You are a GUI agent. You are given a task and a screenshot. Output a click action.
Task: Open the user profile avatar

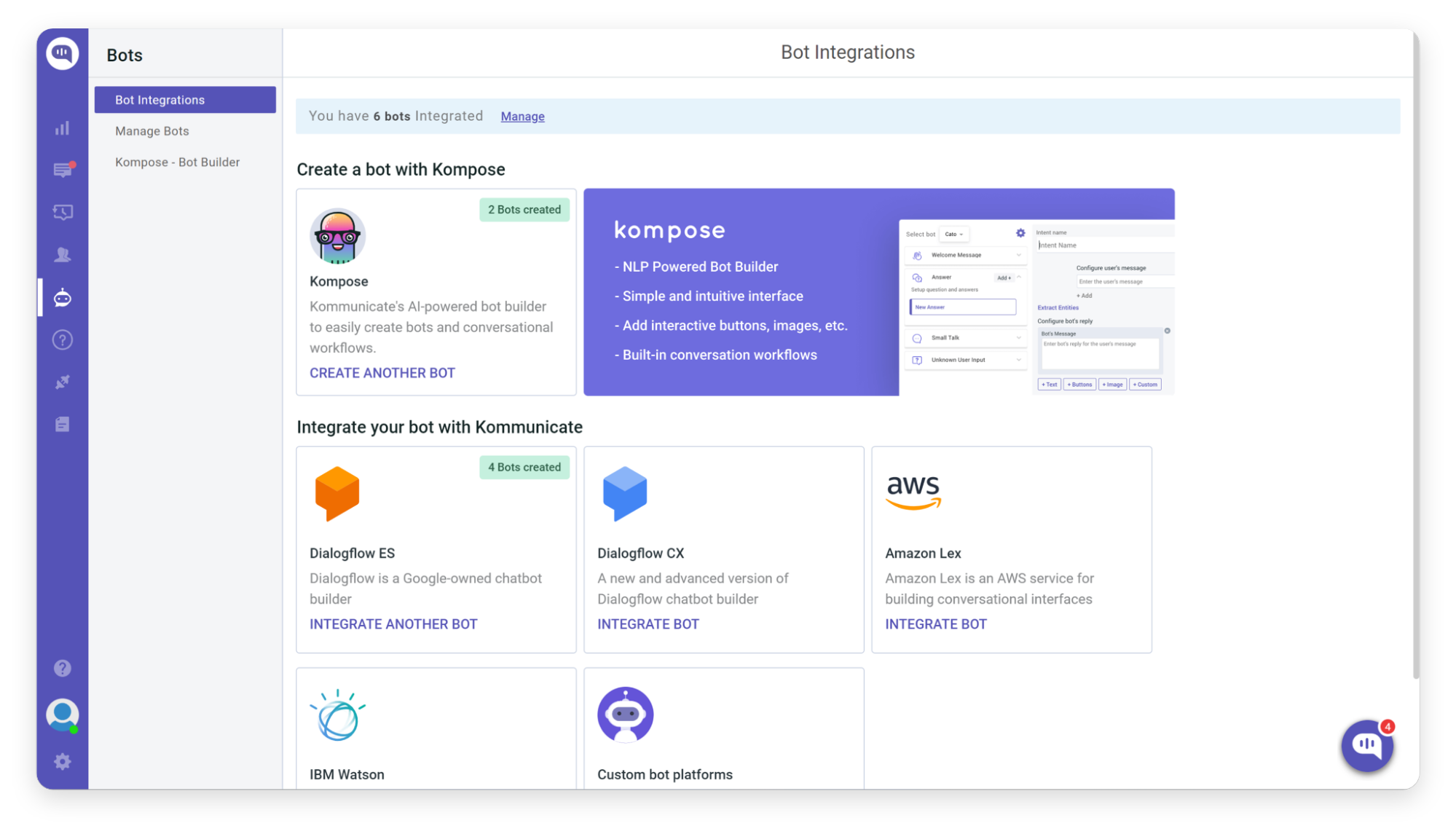click(x=63, y=715)
